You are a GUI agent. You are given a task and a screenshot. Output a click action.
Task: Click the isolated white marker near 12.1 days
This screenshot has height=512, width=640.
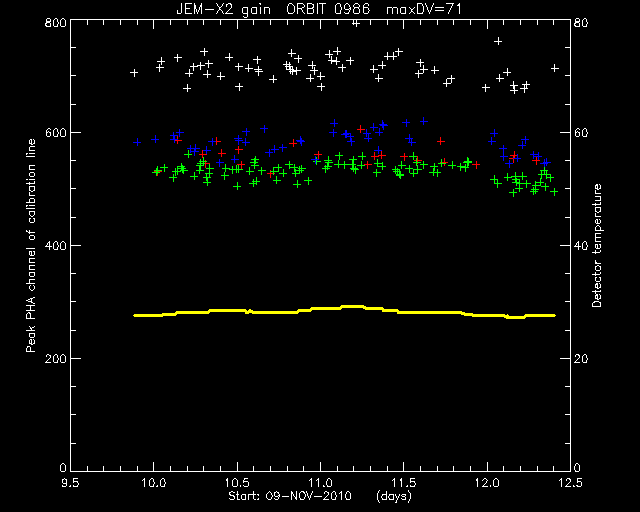click(498, 41)
